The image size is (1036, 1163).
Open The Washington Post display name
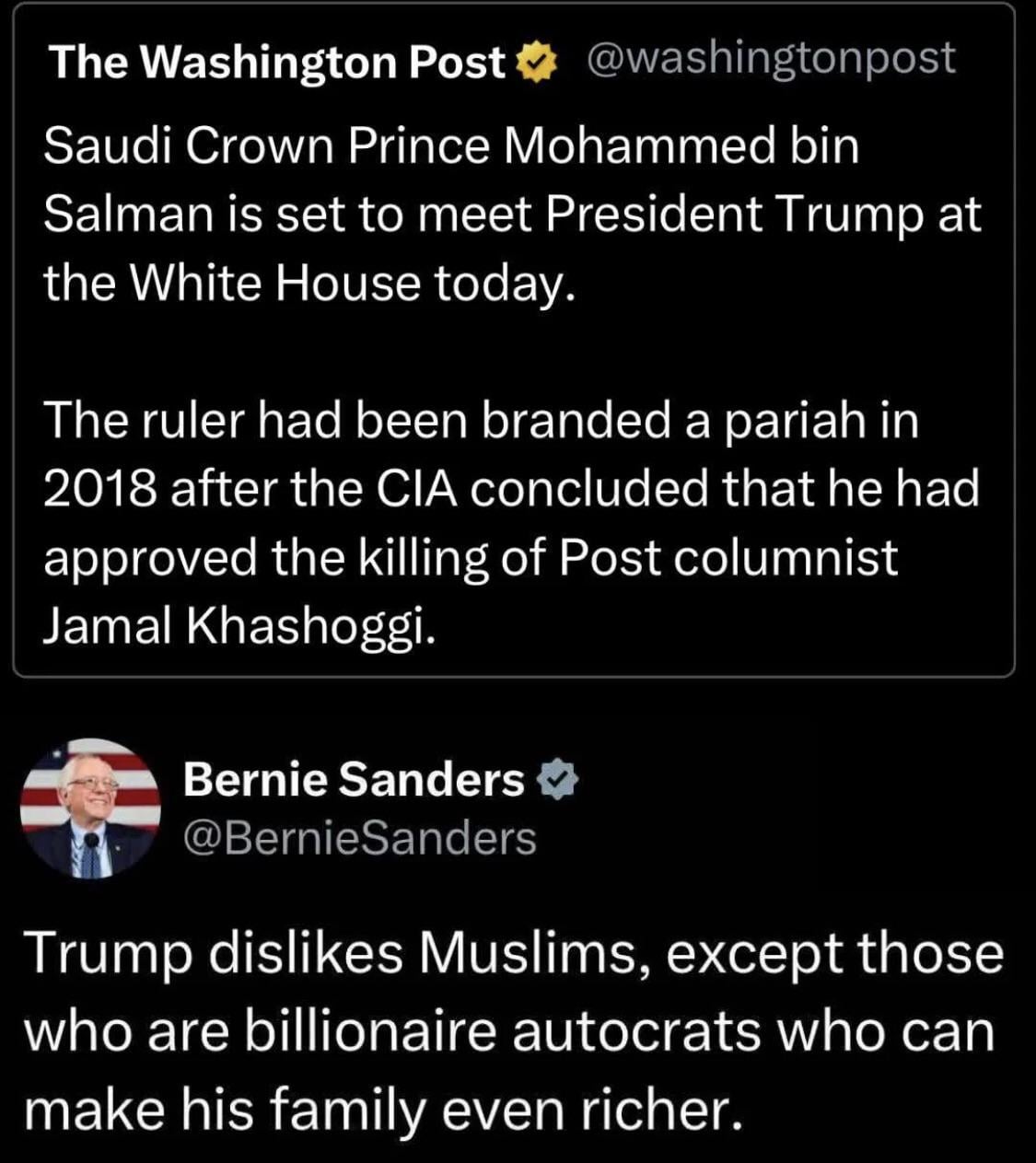coord(277,63)
